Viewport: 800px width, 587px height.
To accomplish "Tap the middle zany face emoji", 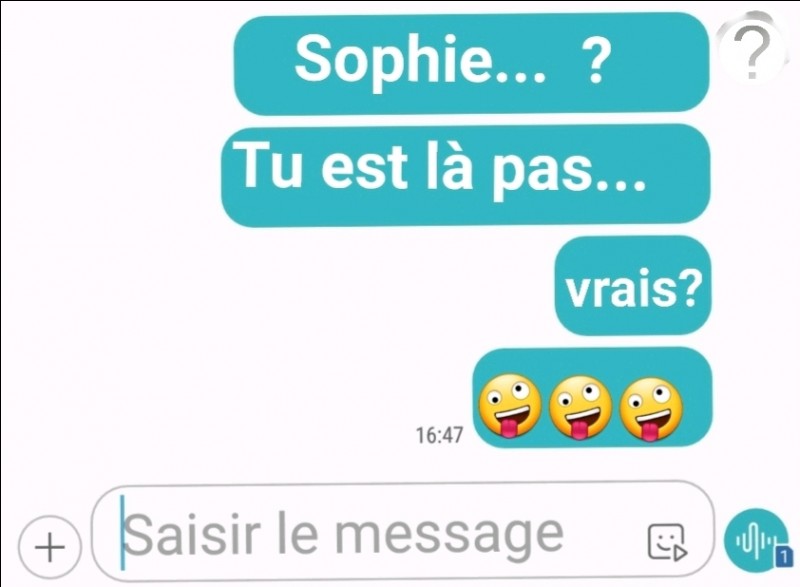I will coord(580,408).
